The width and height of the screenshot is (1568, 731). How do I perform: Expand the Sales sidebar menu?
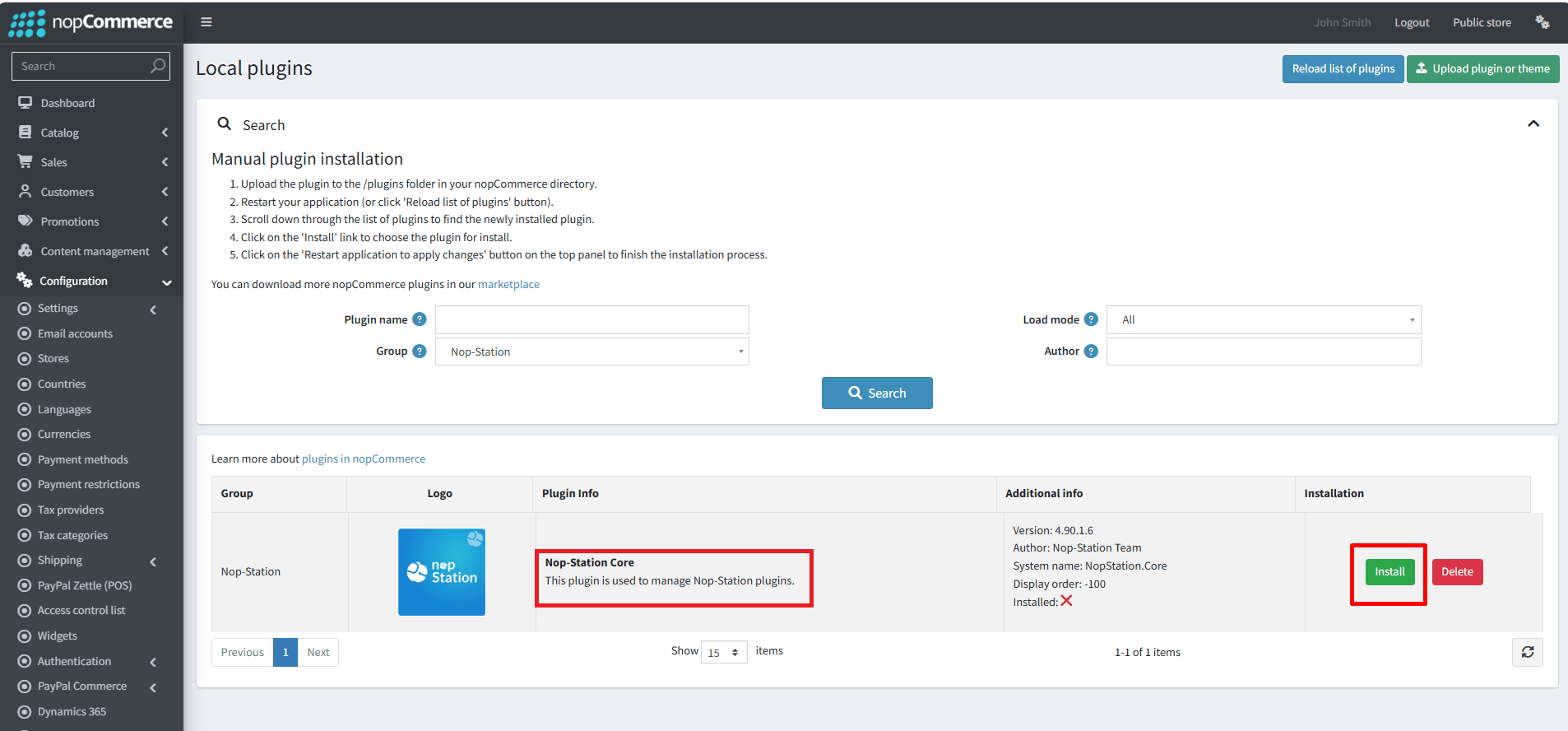pos(91,162)
